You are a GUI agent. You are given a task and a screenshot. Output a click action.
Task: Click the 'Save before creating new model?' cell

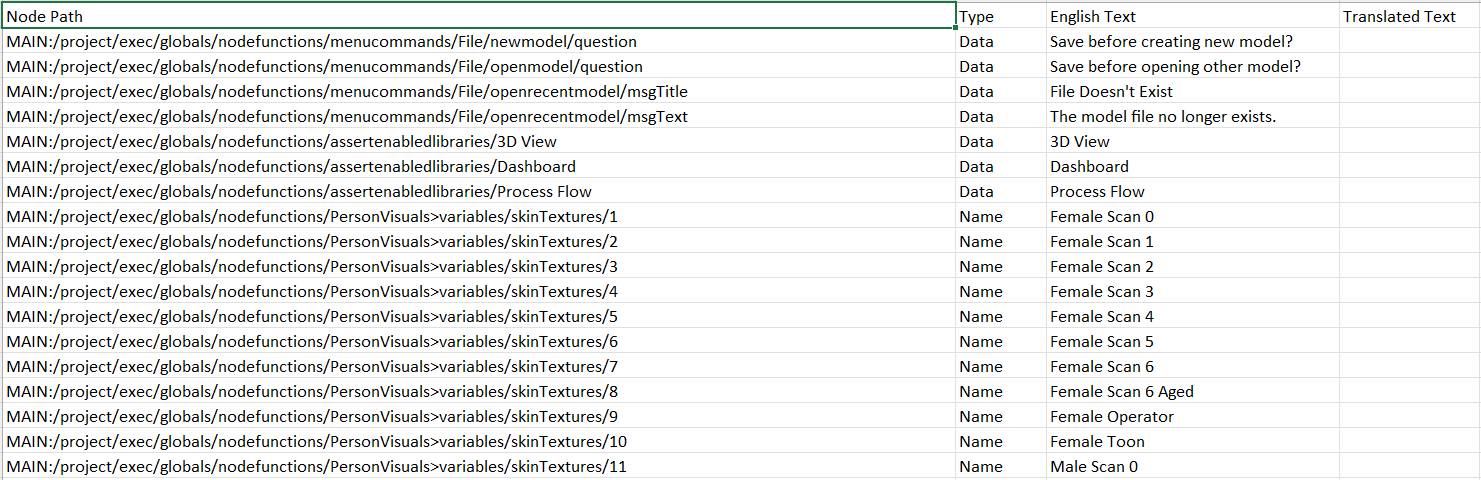[x=1193, y=41]
